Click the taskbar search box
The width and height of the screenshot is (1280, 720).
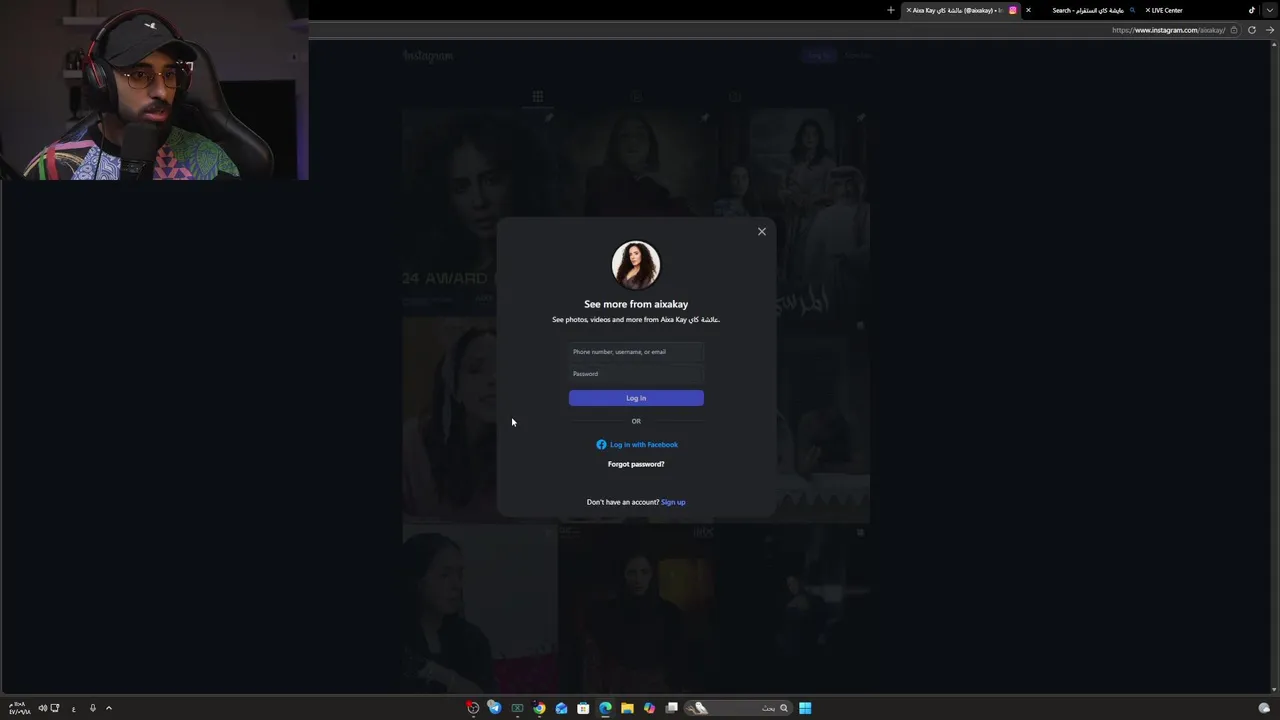pos(739,708)
